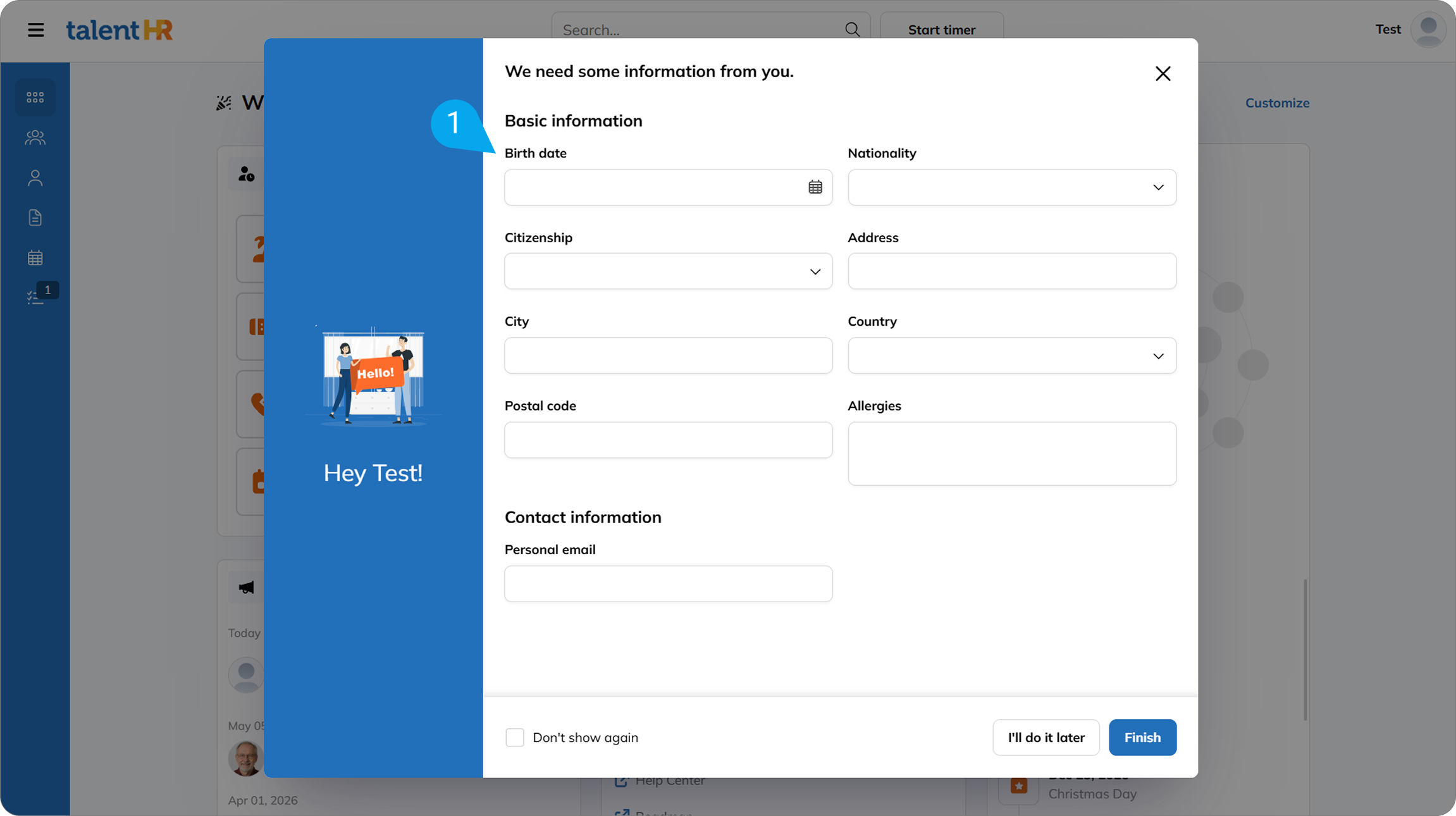Expand the Country dropdown
Viewport: 1456px width, 816px height.
coord(1012,355)
